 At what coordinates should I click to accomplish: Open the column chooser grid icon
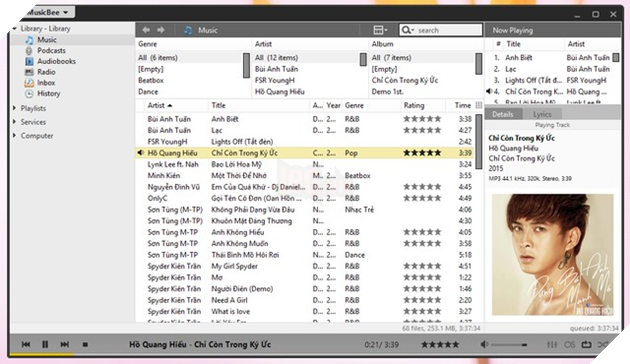coord(479,105)
